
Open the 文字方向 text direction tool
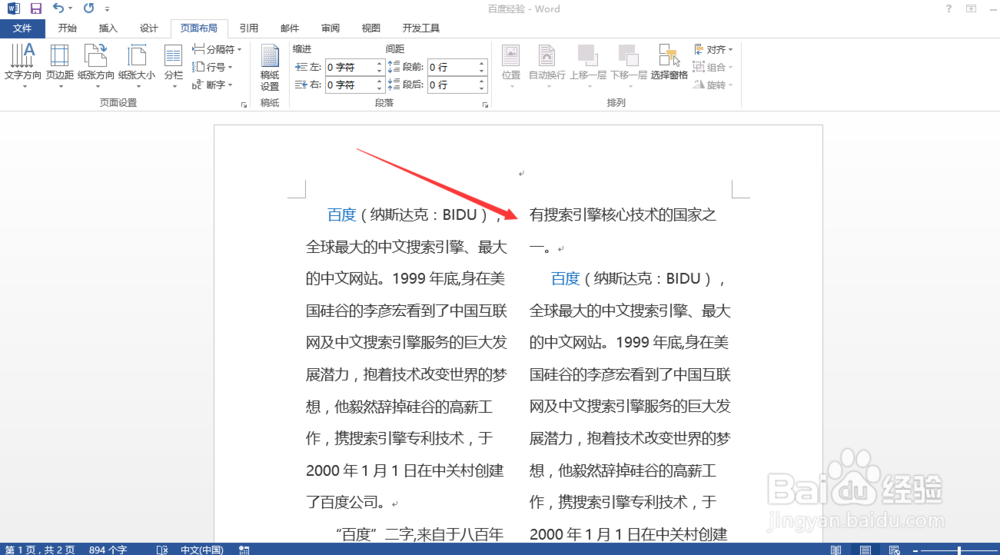tap(23, 66)
